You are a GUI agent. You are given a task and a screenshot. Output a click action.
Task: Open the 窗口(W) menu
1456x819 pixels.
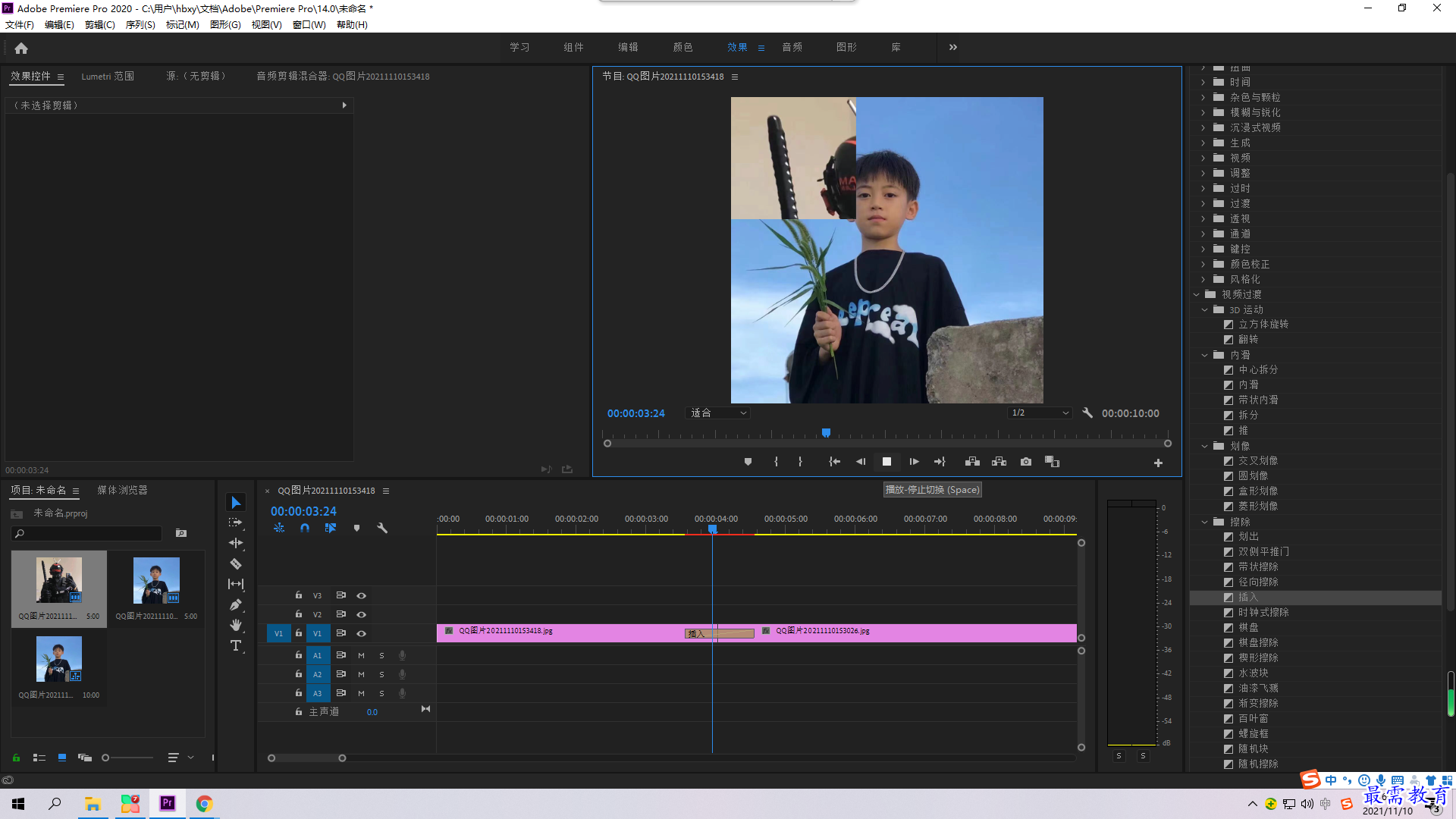pyautogui.click(x=309, y=25)
